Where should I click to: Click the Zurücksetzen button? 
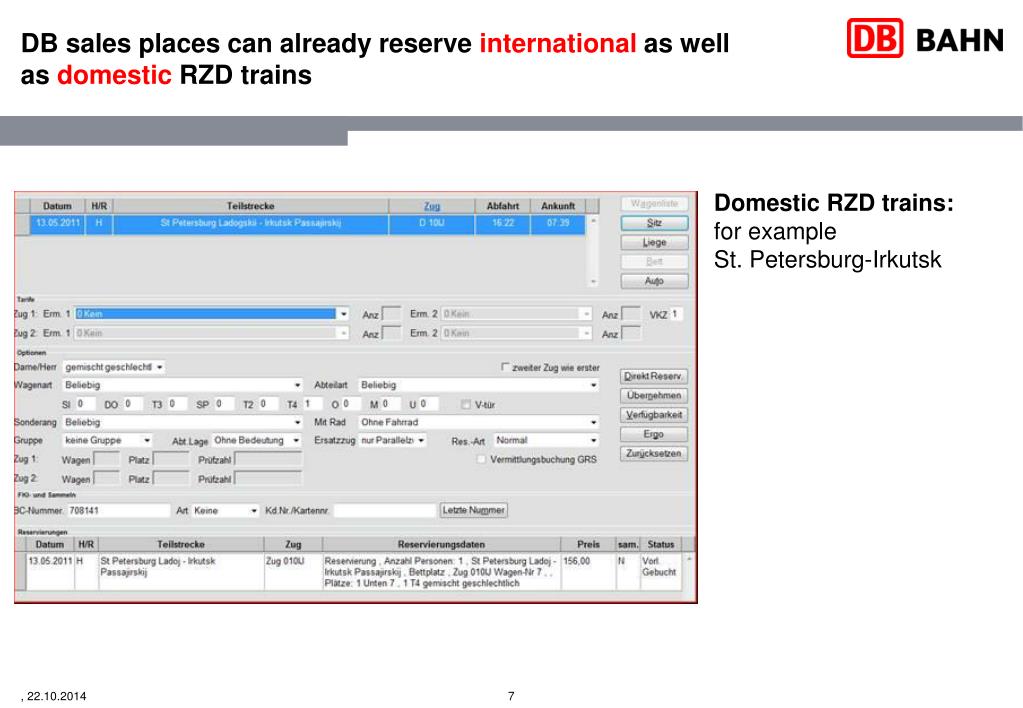[654, 454]
